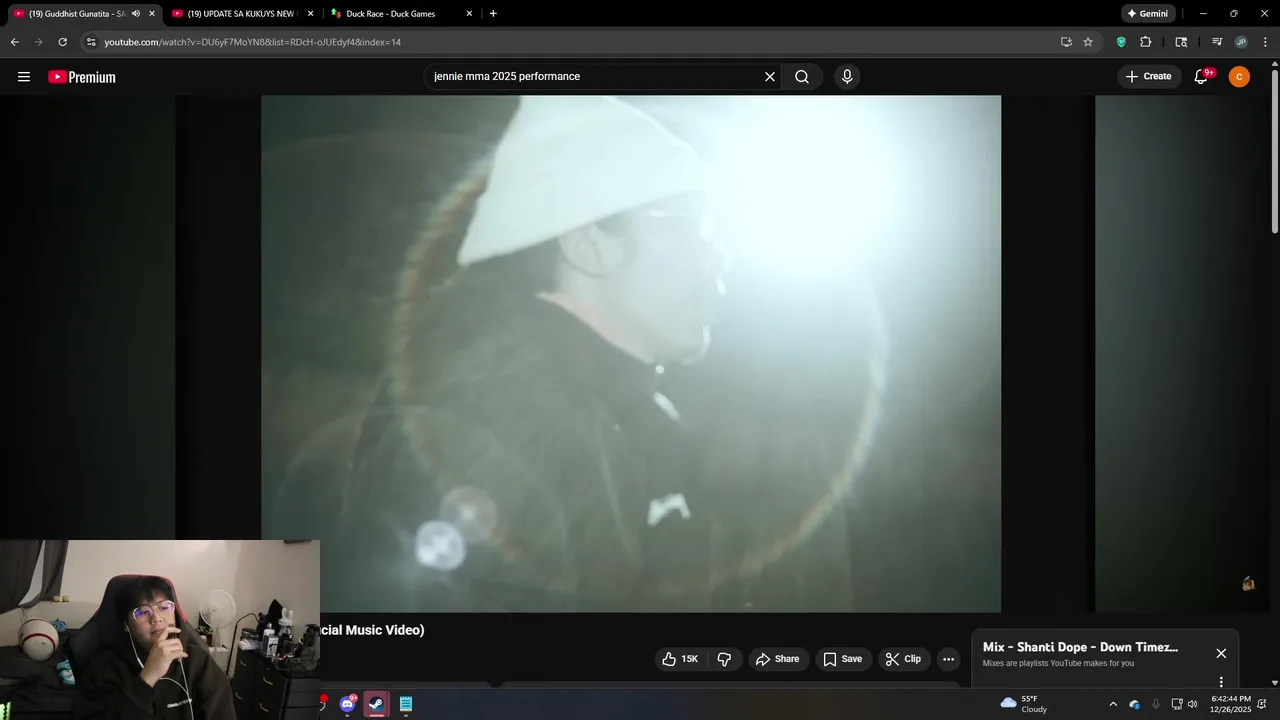Open the green shield extension
Viewport: 1280px width, 720px height.
pyautogui.click(x=1121, y=42)
